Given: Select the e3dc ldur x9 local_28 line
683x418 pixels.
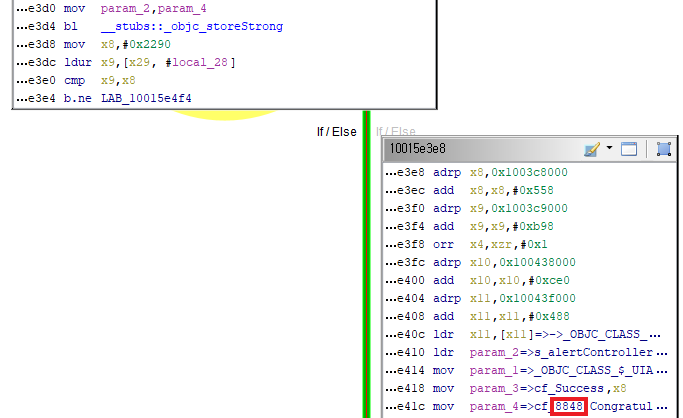Looking at the screenshot, I should pos(126,62).
